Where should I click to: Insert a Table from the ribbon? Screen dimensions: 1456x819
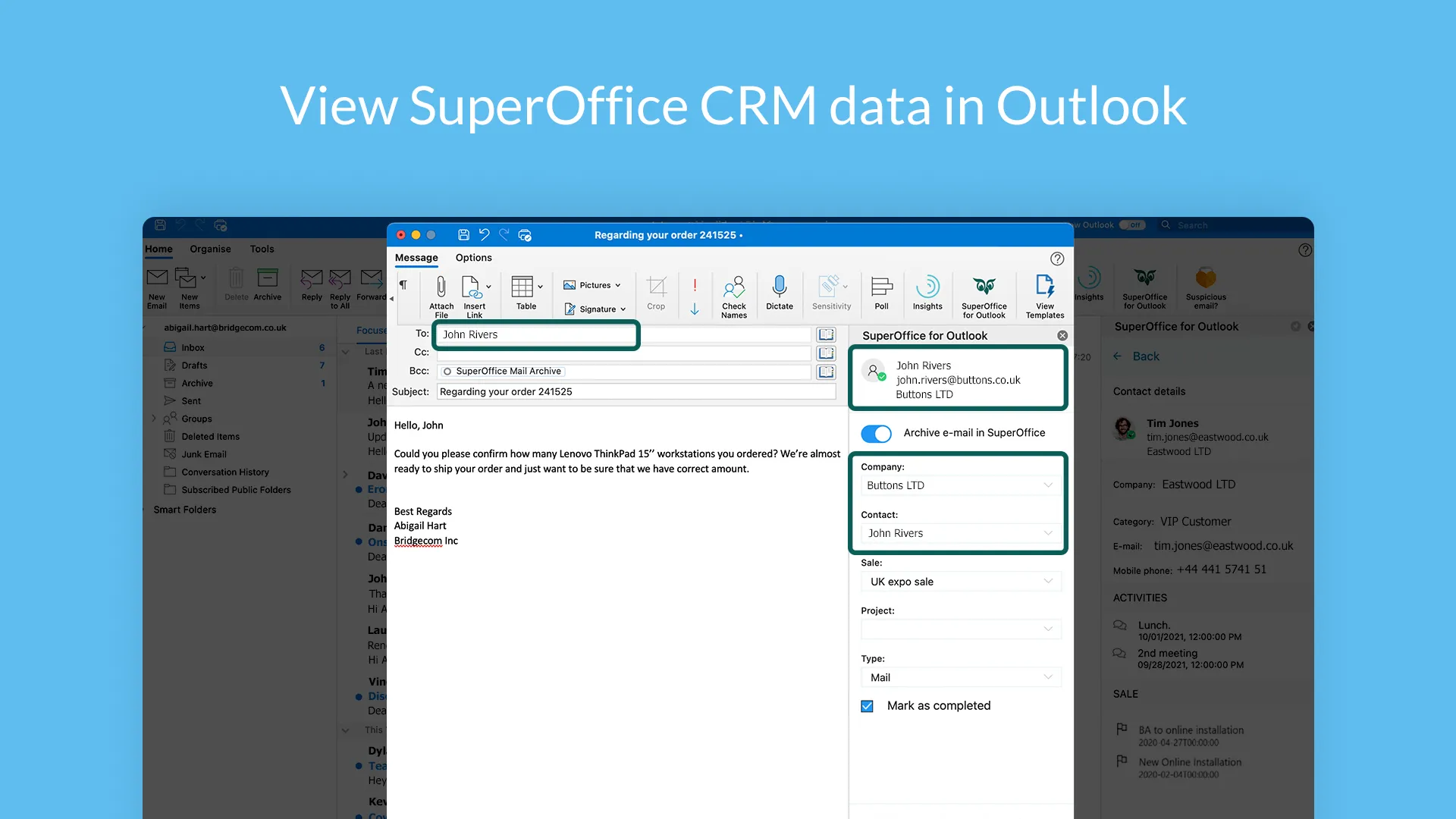[522, 288]
